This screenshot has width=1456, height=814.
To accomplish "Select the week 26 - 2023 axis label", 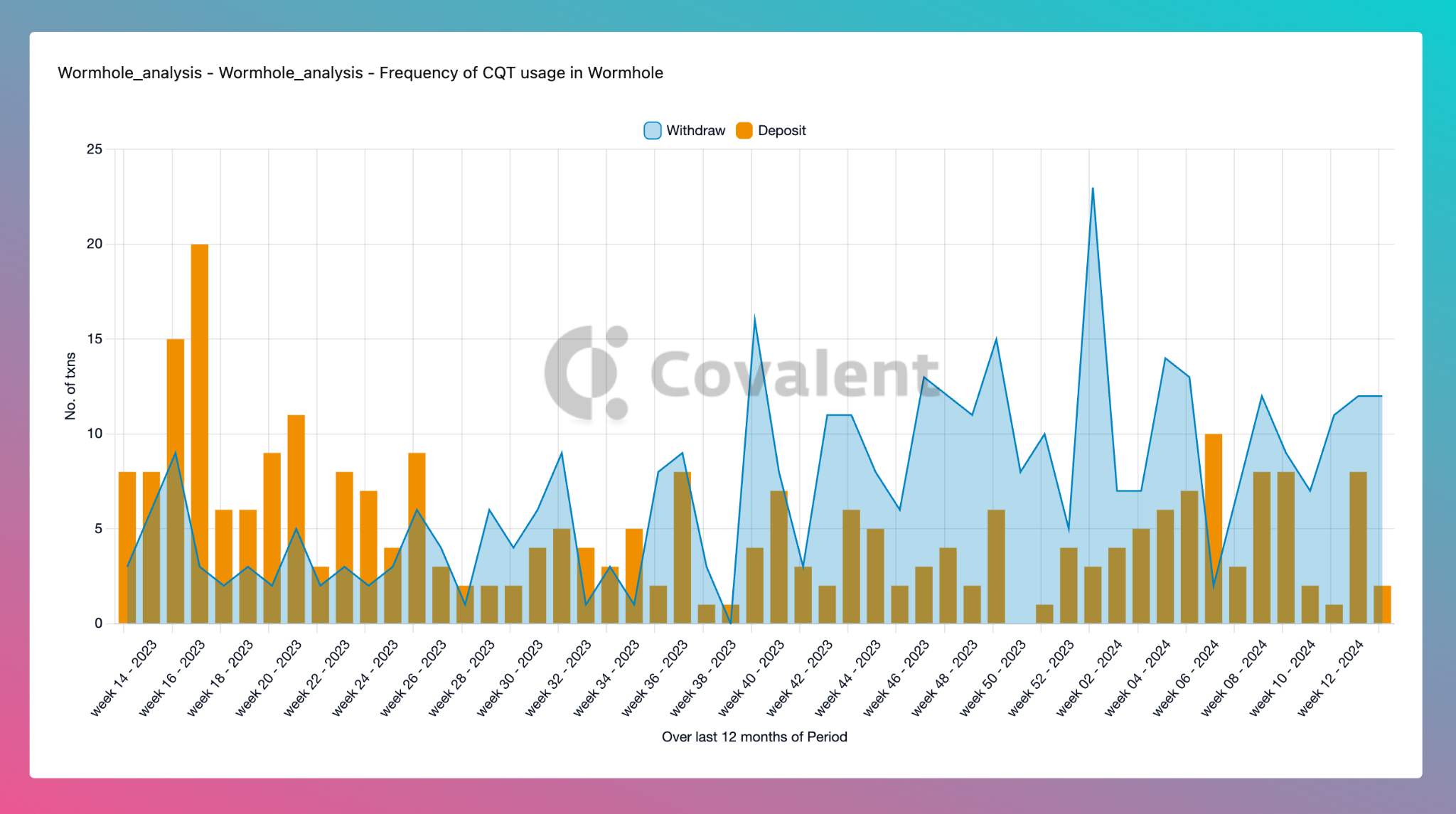I will point(413,678).
